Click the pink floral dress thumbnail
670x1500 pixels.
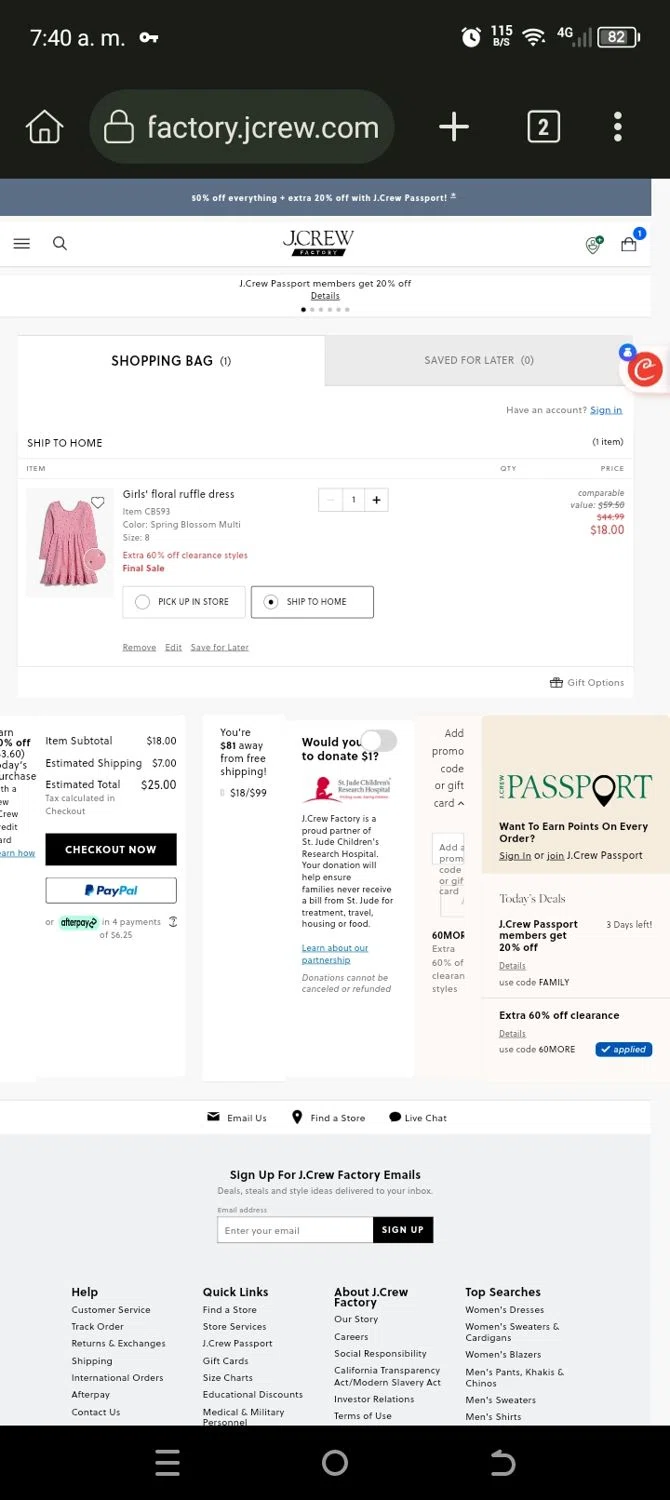[x=69, y=543]
